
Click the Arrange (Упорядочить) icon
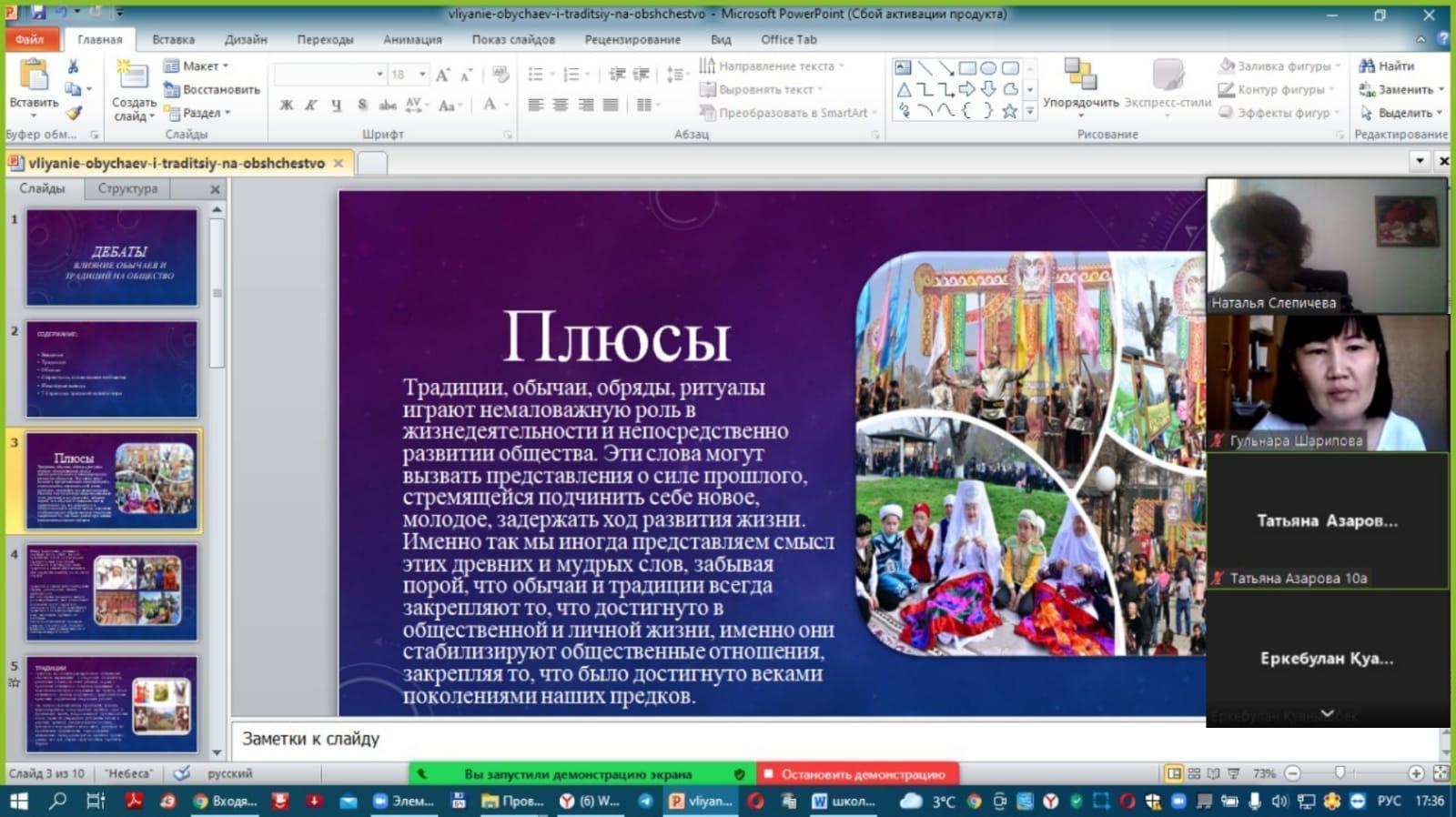(x=1080, y=75)
